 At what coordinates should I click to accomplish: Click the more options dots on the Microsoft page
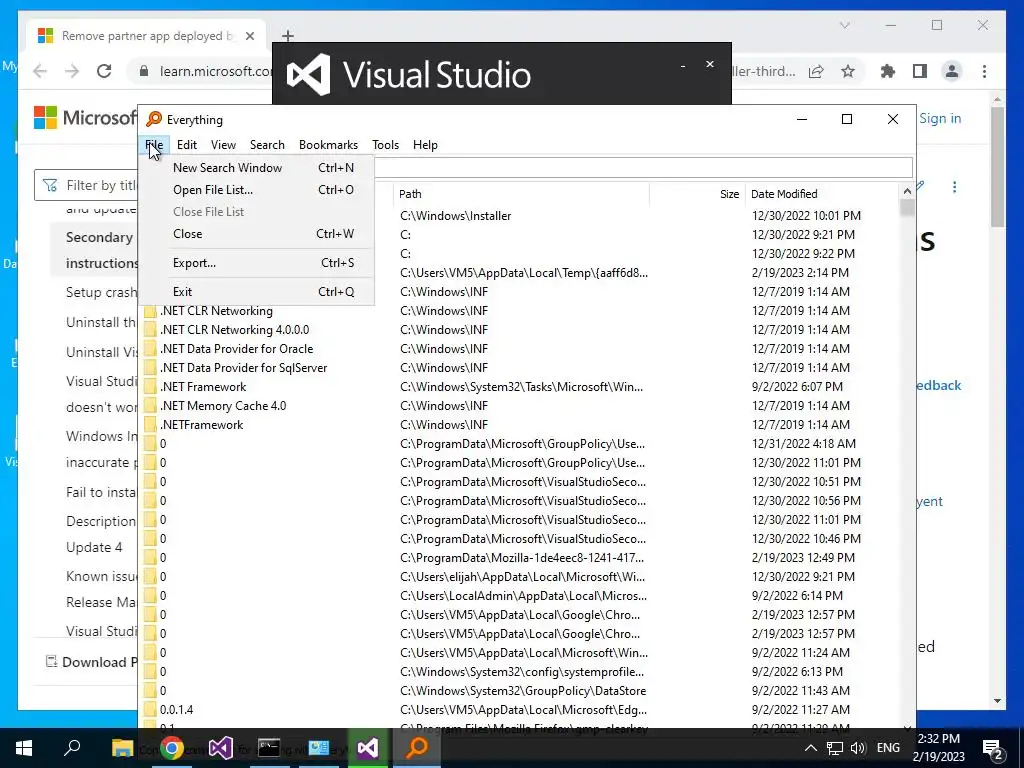pos(954,187)
